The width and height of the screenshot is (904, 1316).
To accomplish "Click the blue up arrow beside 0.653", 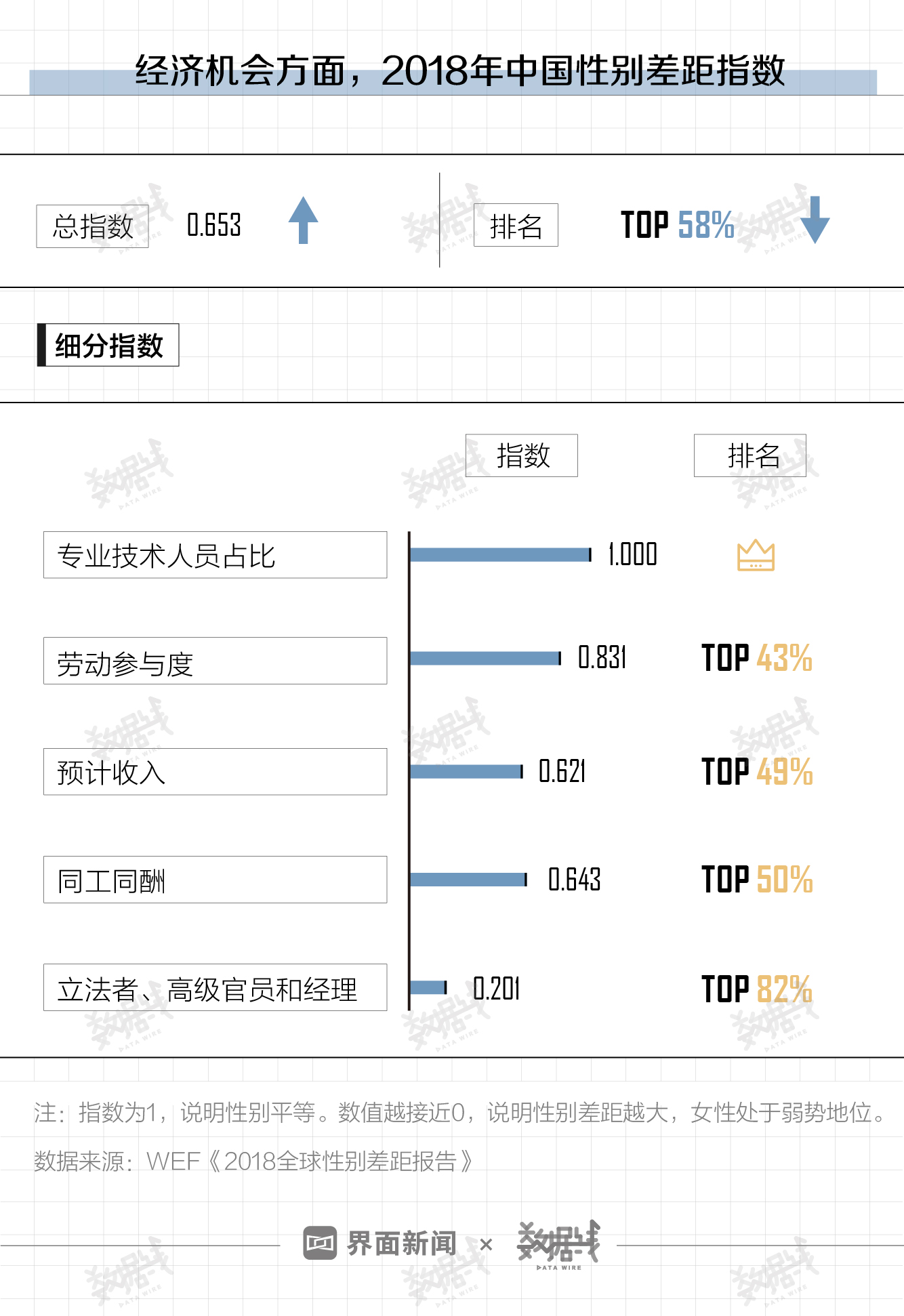I will (303, 220).
